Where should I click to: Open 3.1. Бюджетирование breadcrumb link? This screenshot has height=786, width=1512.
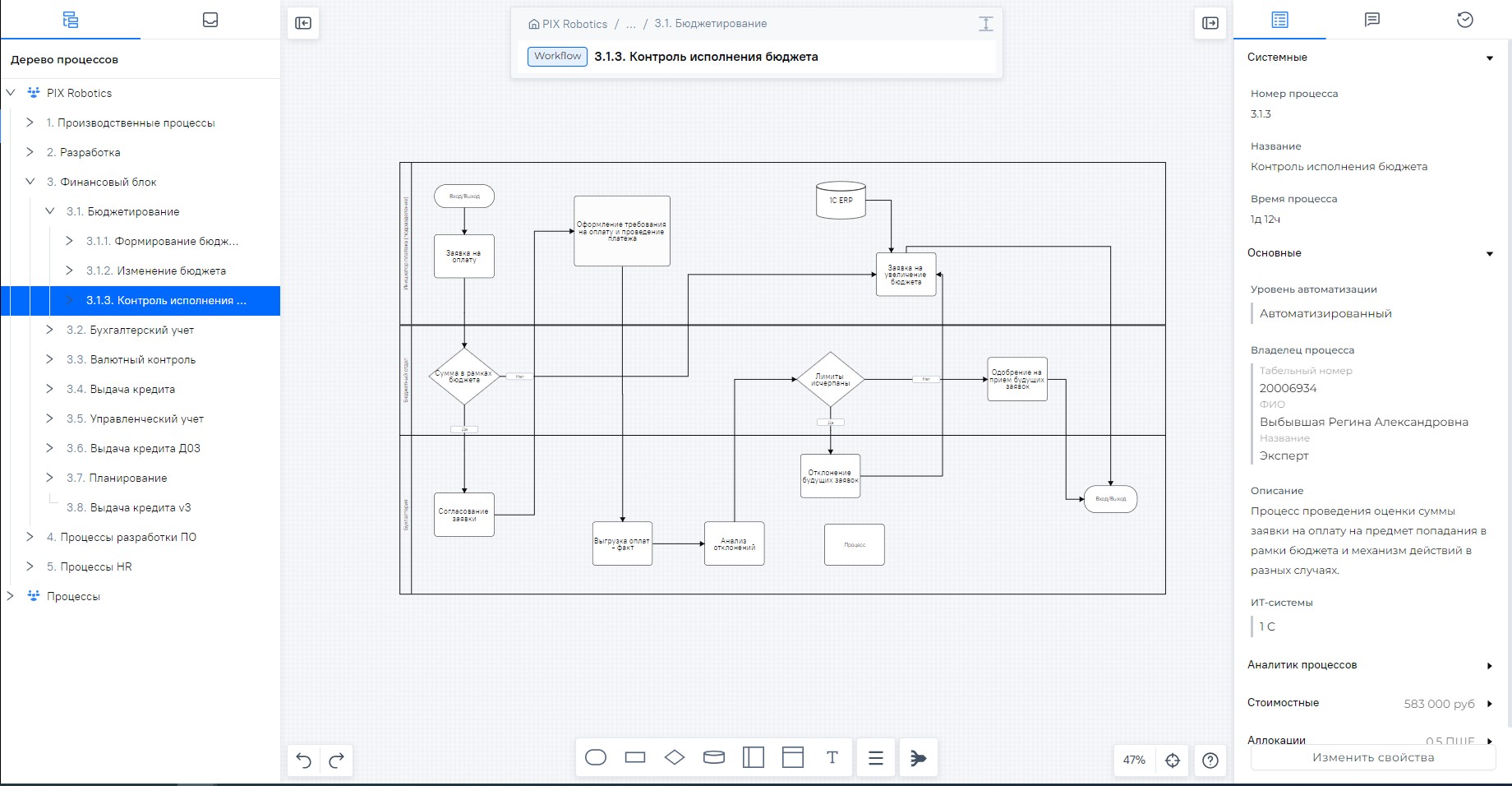click(710, 24)
